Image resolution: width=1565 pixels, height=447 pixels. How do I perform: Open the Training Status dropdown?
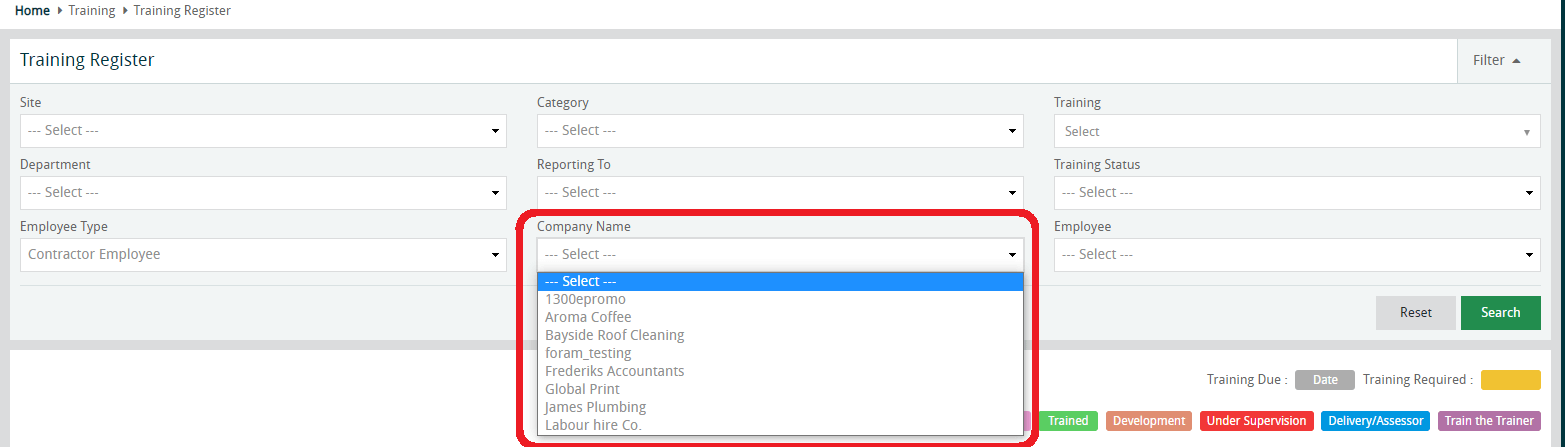coord(1297,193)
